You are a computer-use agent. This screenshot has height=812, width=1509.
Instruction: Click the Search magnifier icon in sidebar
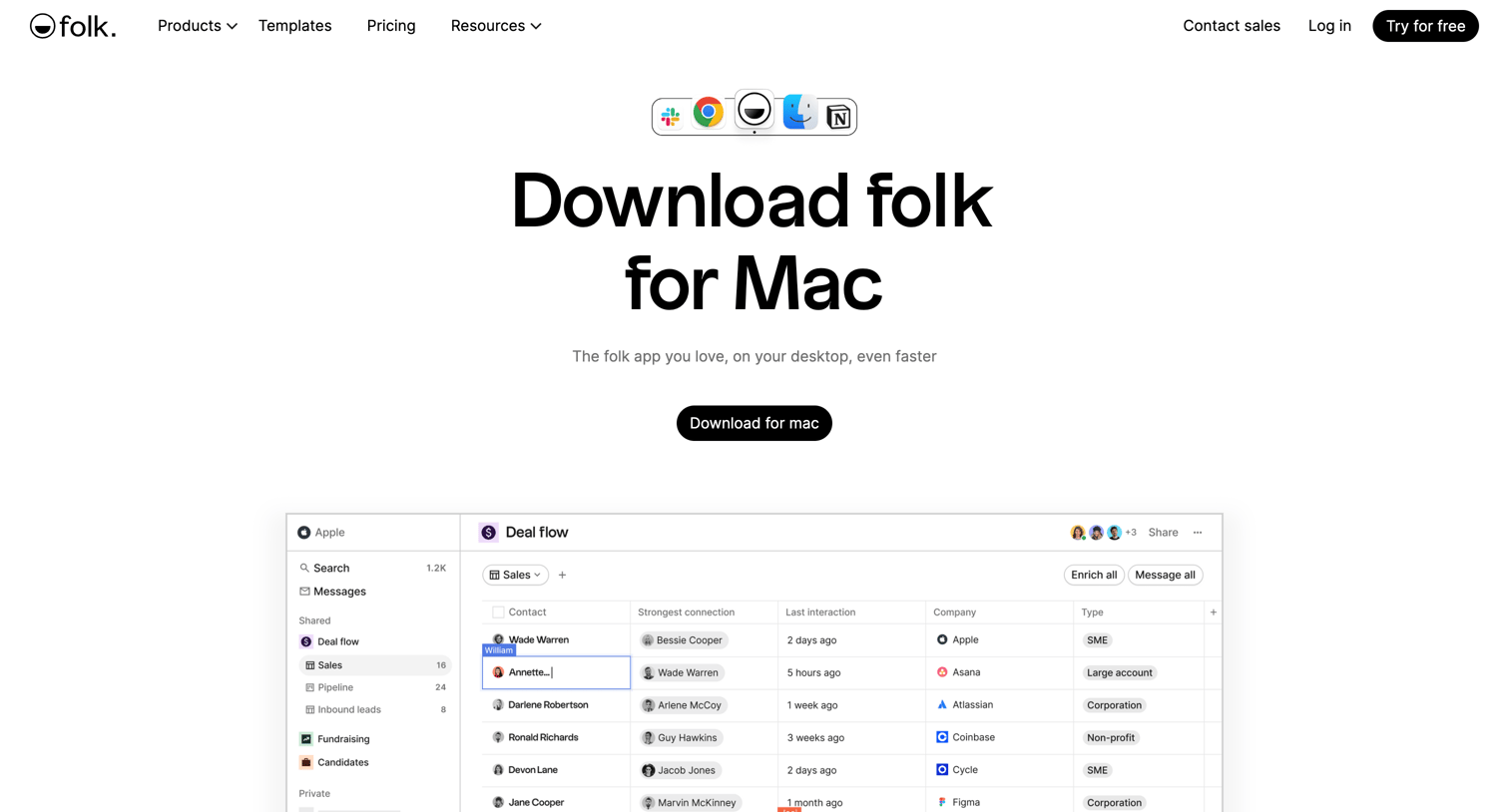point(304,568)
